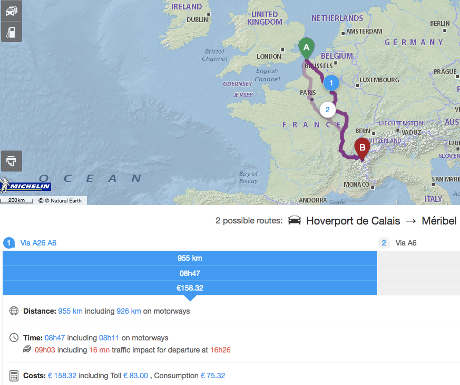This screenshot has width=460, height=385.
Task: Select route 2 tab Via A6
Action: coord(398,243)
